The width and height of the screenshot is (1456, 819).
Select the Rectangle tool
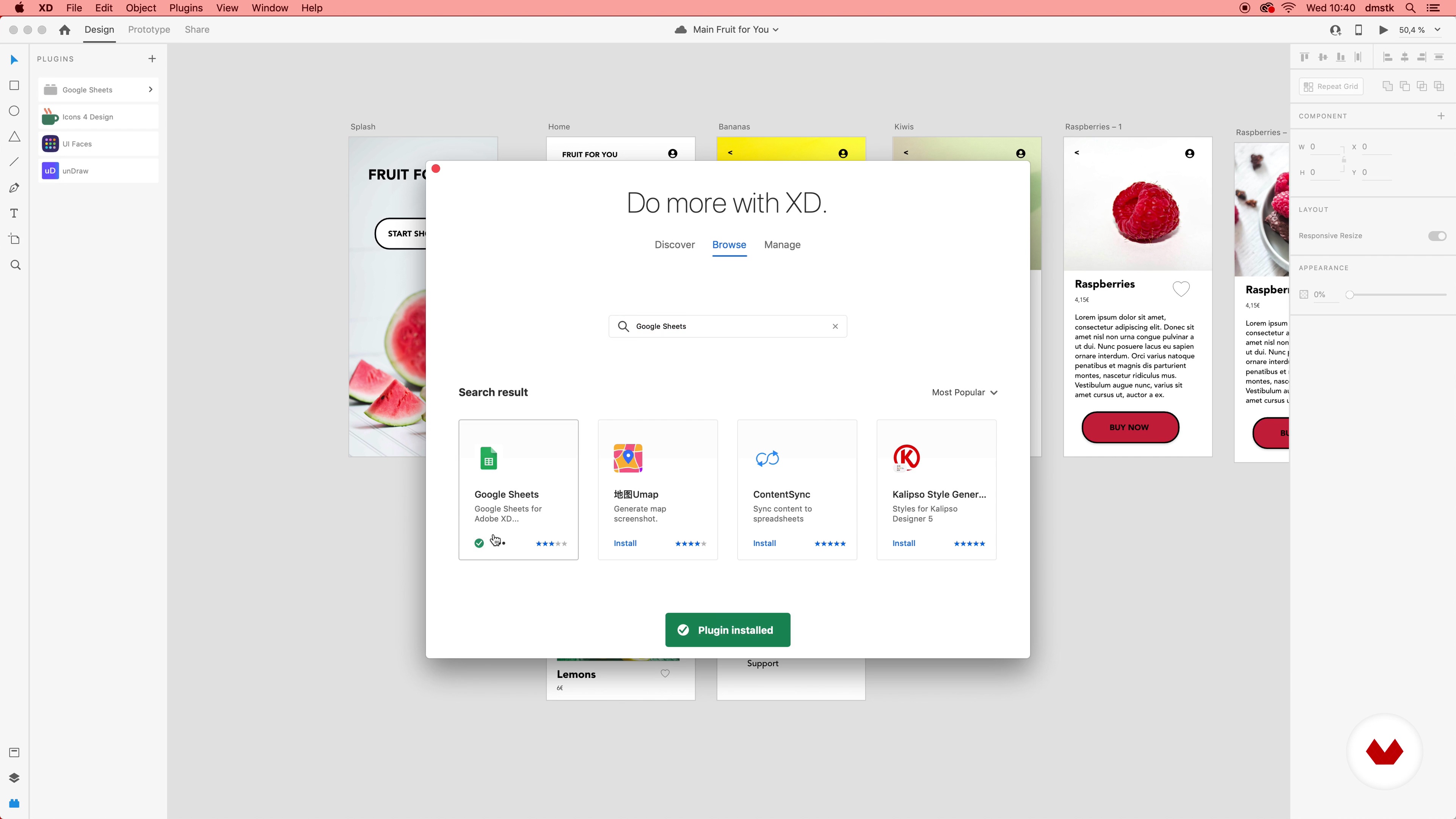point(14,85)
